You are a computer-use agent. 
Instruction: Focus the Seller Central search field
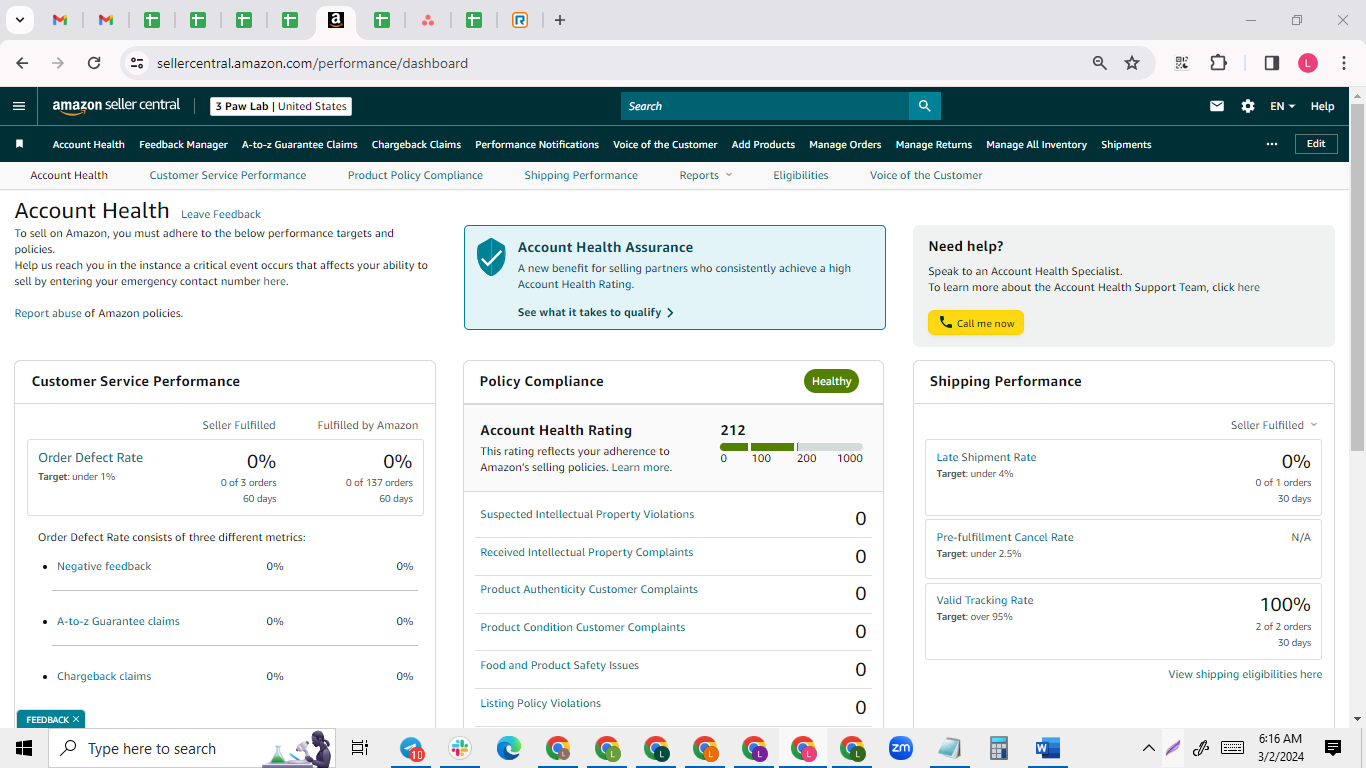pyautogui.click(x=765, y=106)
